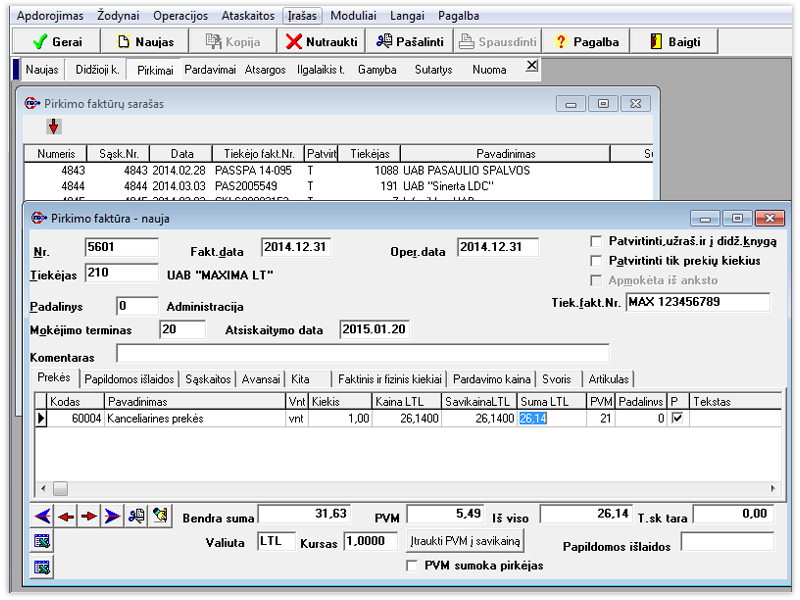Enable the PVM sumoka pirkėjas checkbox
Viewport: 800px width, 600px height.
click(411, 565)
